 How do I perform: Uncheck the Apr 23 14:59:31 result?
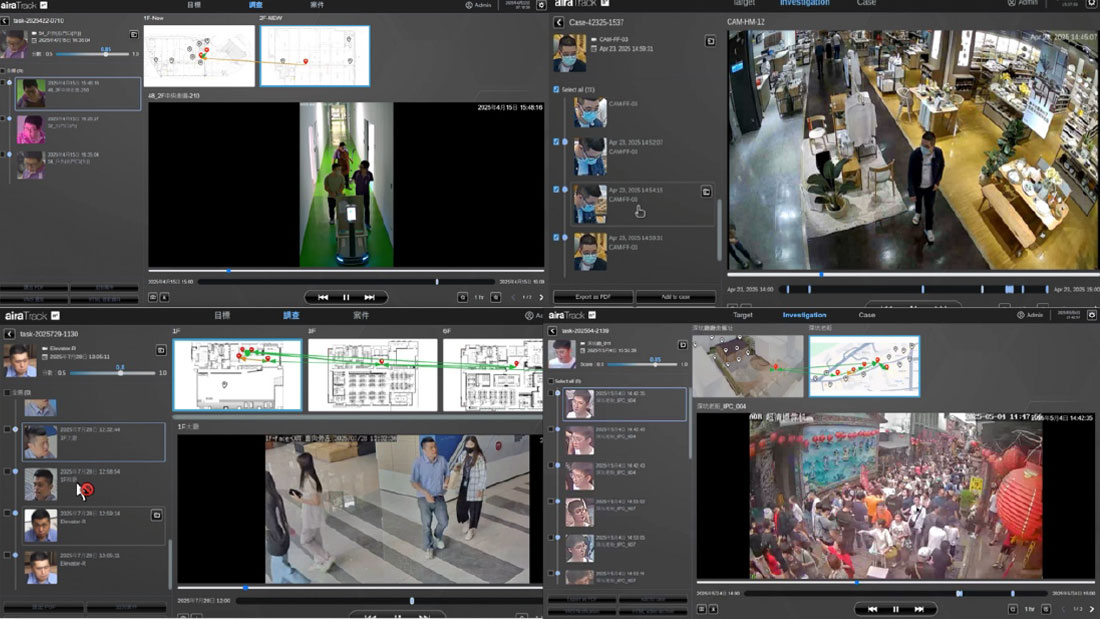[557, 238]
